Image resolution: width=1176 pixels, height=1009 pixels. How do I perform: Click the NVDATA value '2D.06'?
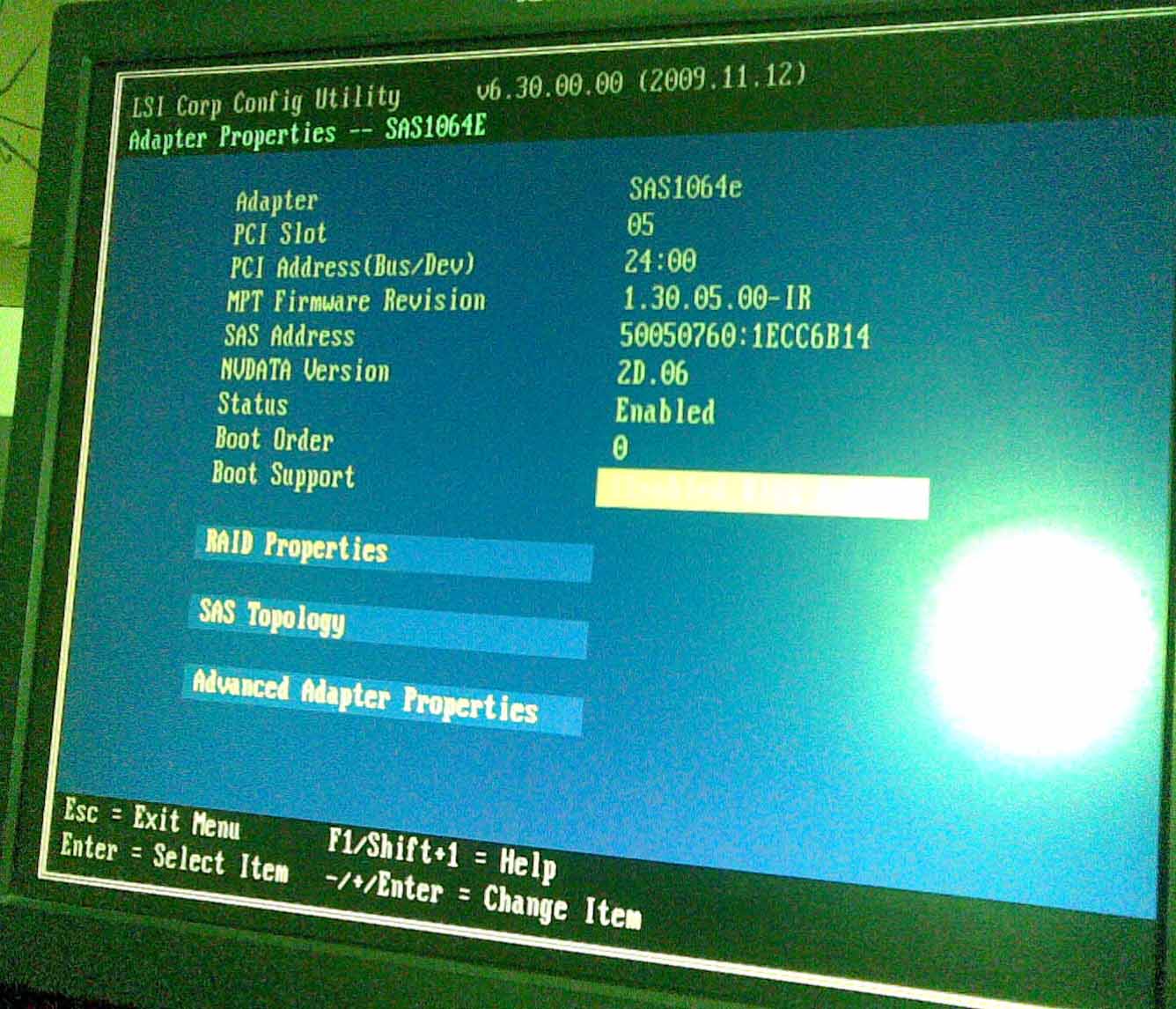(652, 373)
